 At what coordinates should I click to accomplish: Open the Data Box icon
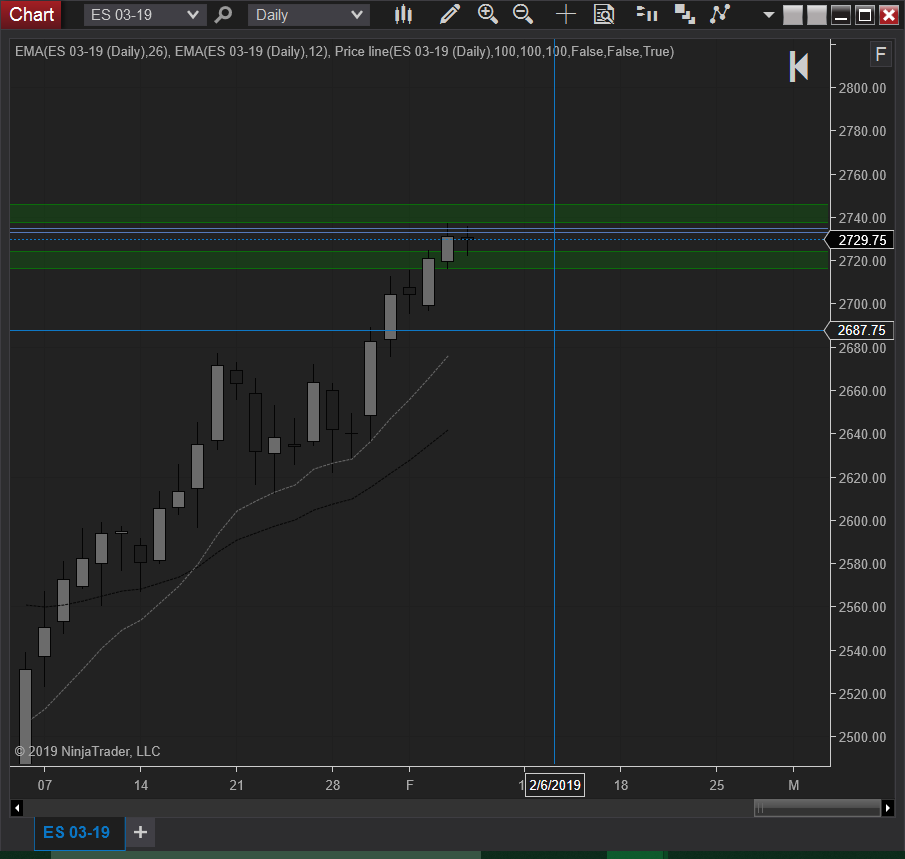coord(604,14)
